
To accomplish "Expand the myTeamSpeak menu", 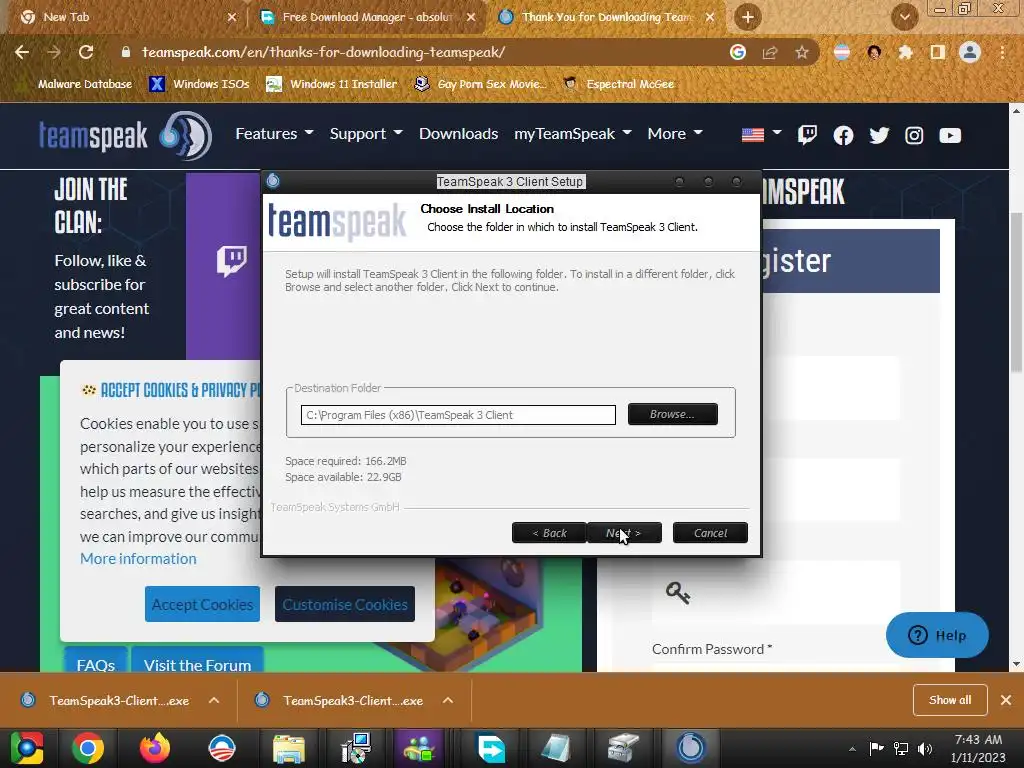I will coord(573,134).
